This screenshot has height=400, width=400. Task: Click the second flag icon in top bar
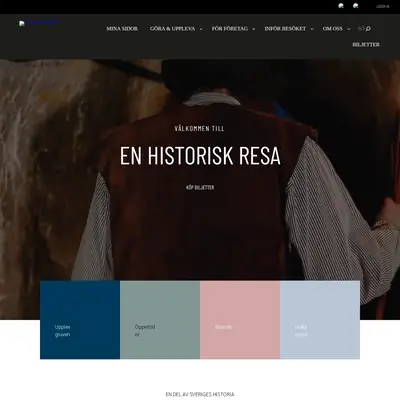[356, 6]
